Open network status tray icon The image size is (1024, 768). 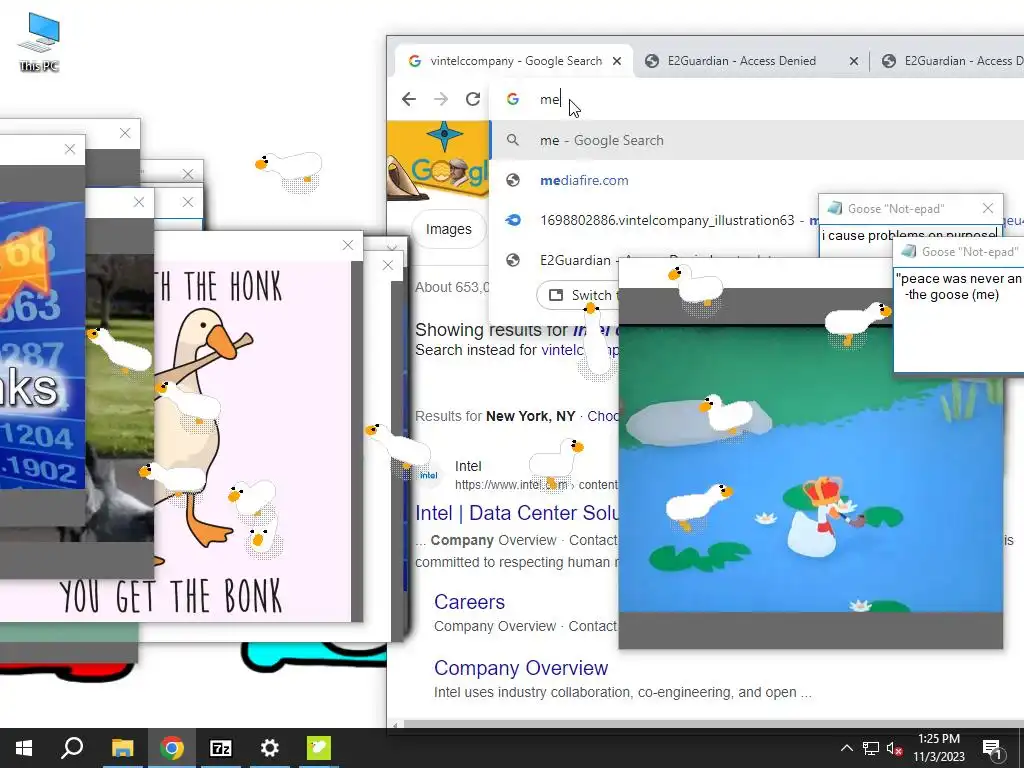pos(871,748)
